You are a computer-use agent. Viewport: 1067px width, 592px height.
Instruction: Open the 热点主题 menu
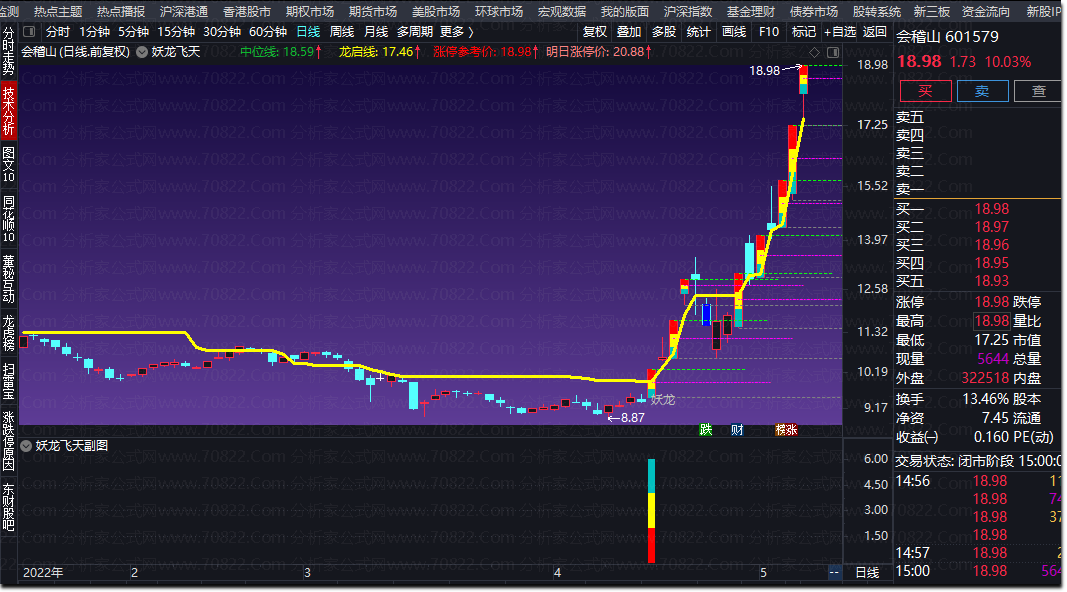[x=58, y=12]
